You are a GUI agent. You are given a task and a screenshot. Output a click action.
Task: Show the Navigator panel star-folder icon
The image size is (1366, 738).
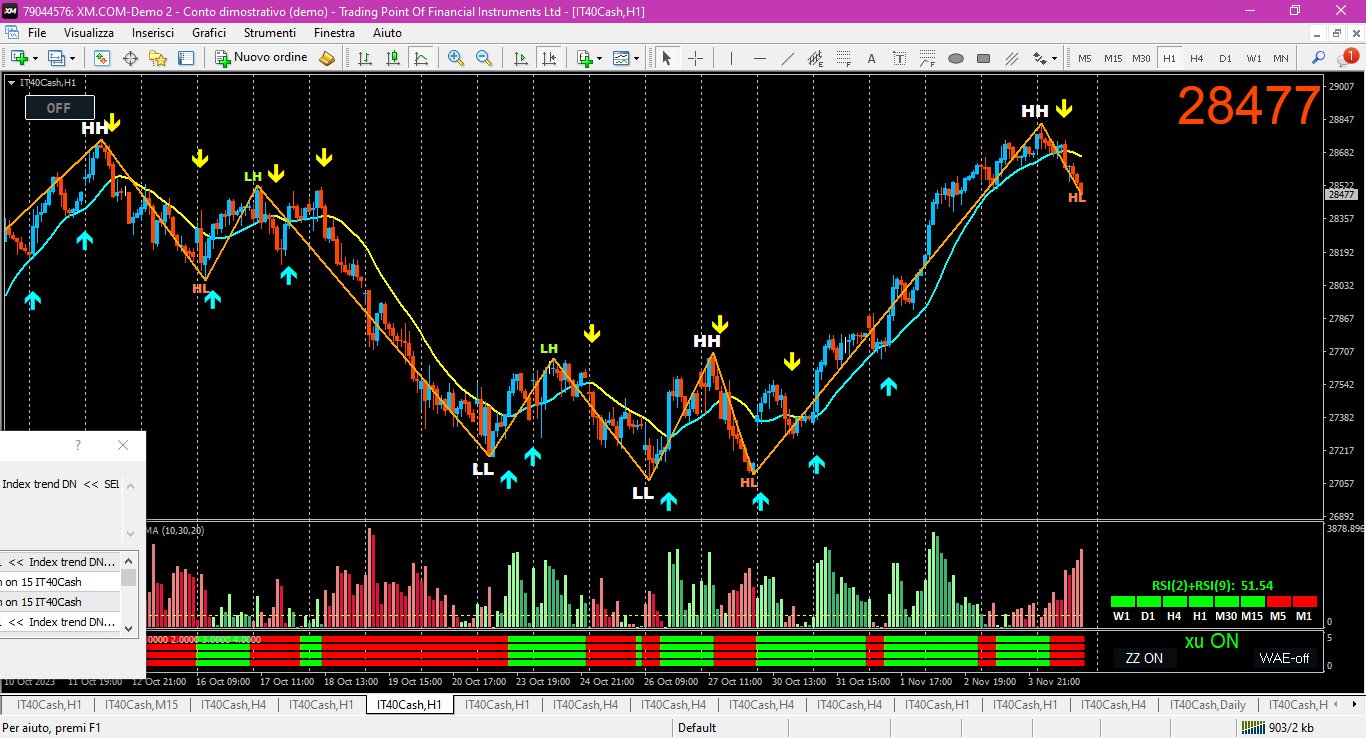click(158, 58)
